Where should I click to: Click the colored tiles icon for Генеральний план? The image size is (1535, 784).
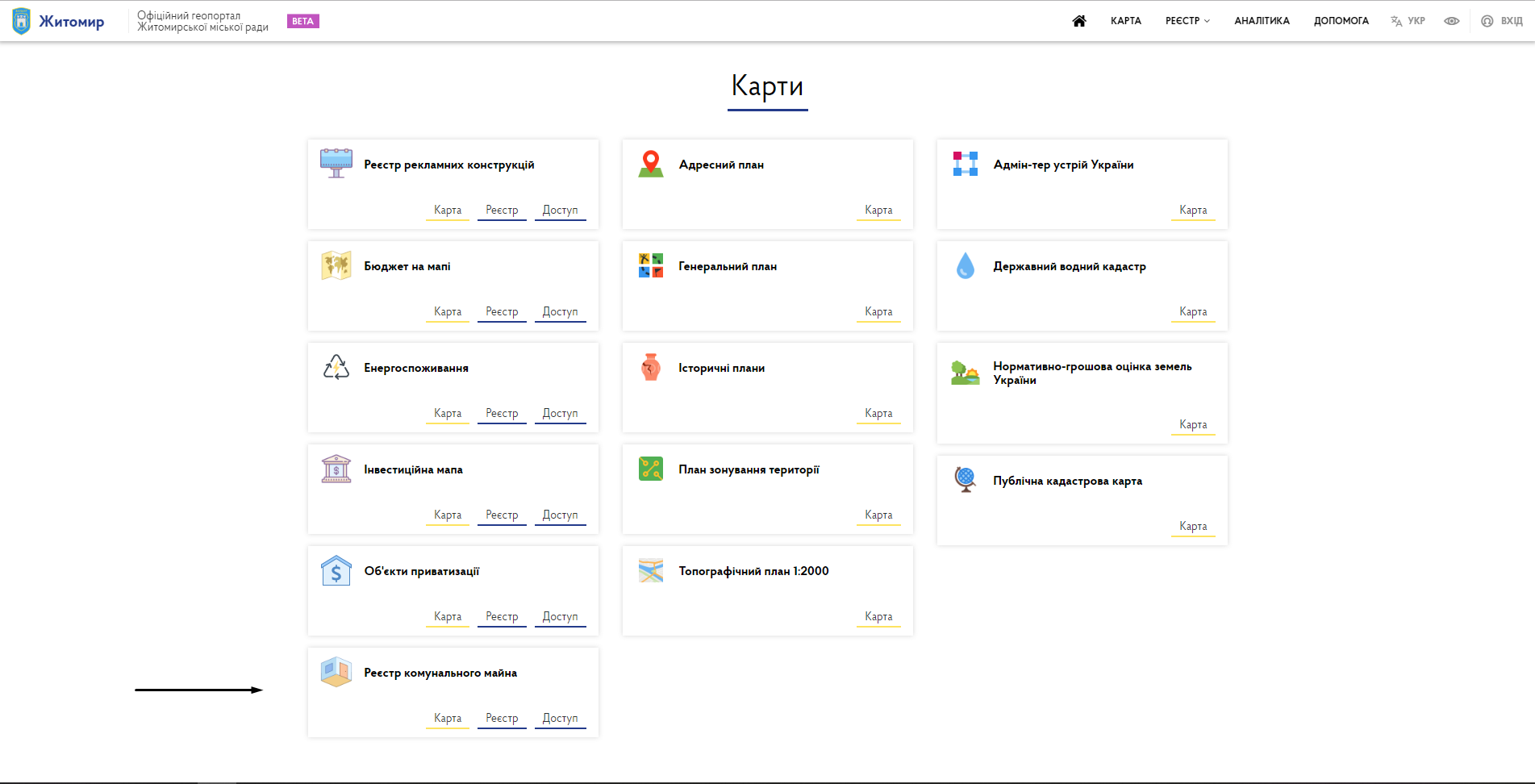coord(651,265)
